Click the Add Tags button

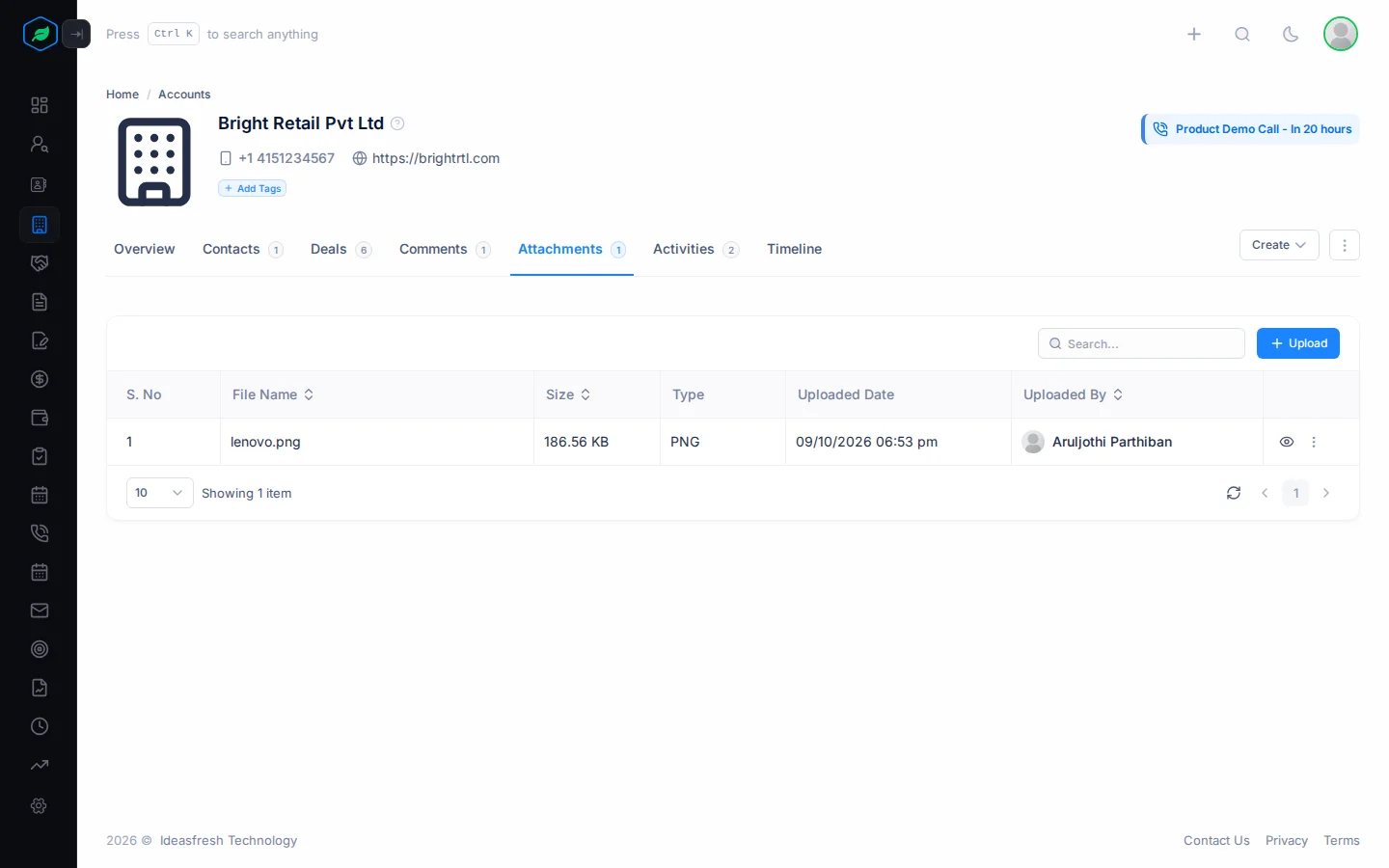[252, 188]
